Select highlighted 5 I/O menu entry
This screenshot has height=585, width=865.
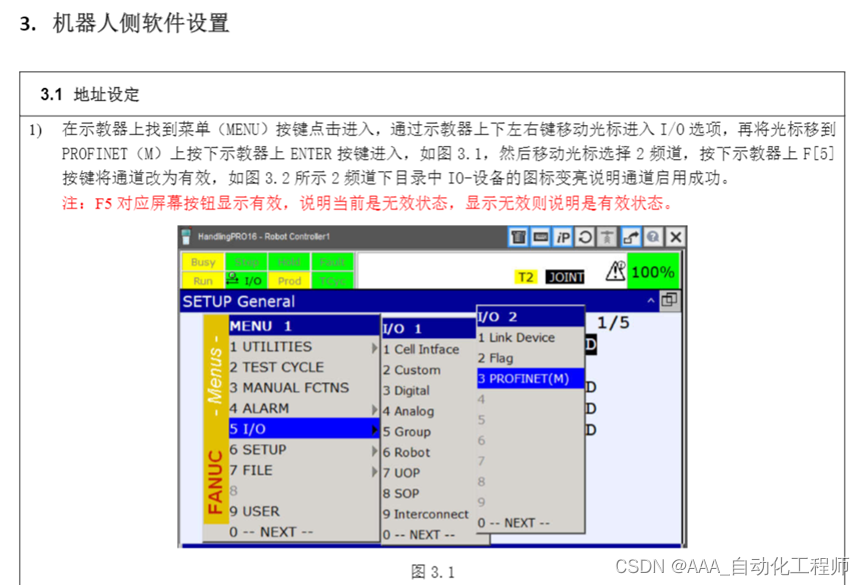click(304, 429)
